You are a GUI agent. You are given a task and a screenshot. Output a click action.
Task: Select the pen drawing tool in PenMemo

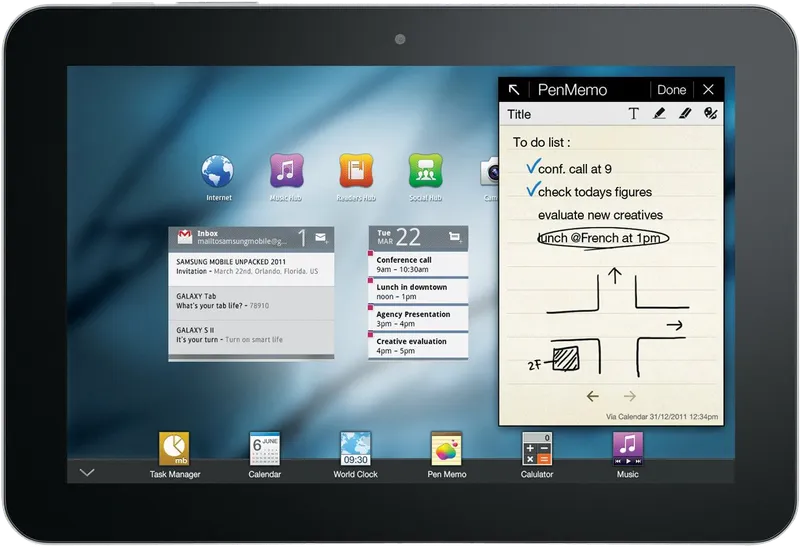[659, 113]
